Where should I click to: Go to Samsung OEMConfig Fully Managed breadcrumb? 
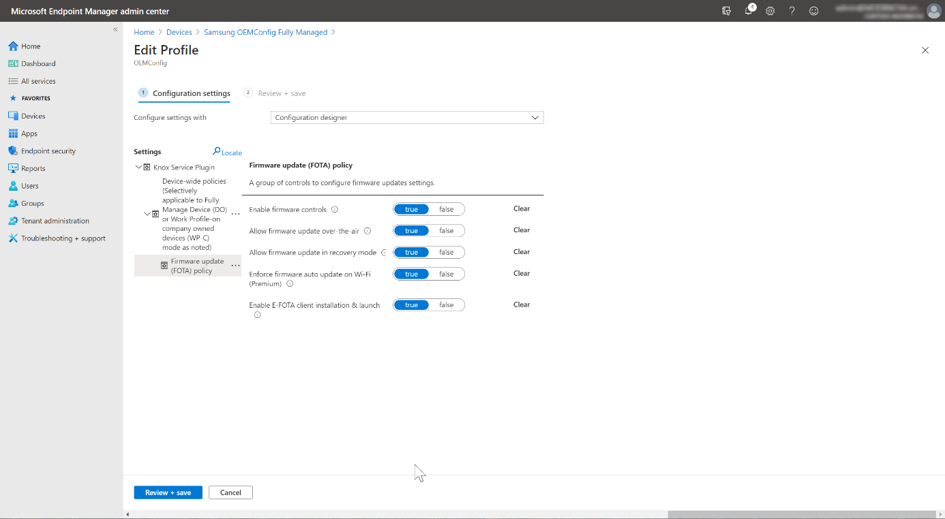pos(265,32)
